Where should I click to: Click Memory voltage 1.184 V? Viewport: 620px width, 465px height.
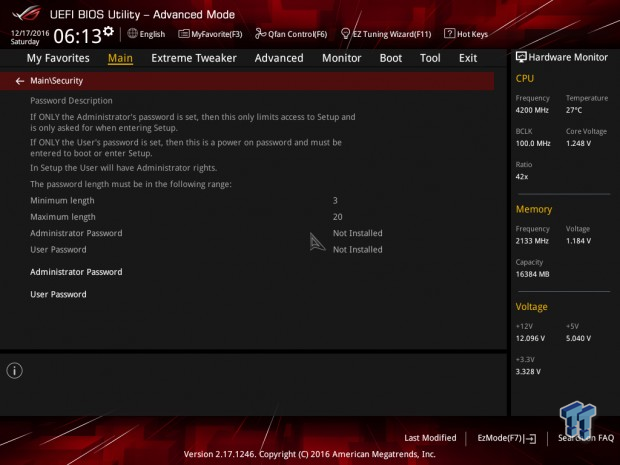coord(578,241)
